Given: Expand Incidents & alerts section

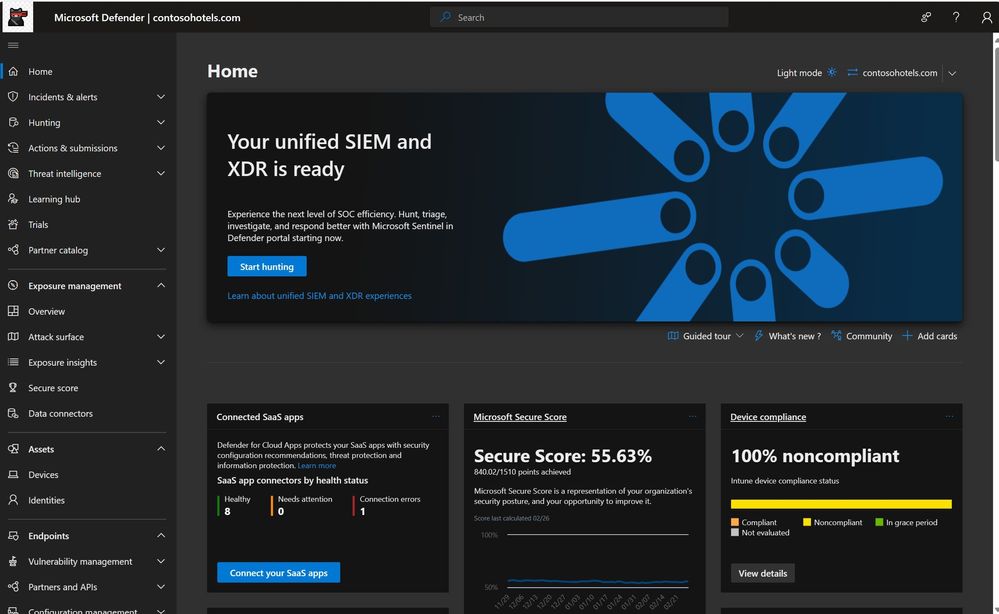Looking at the screenshot, I should tap(161, 97).
